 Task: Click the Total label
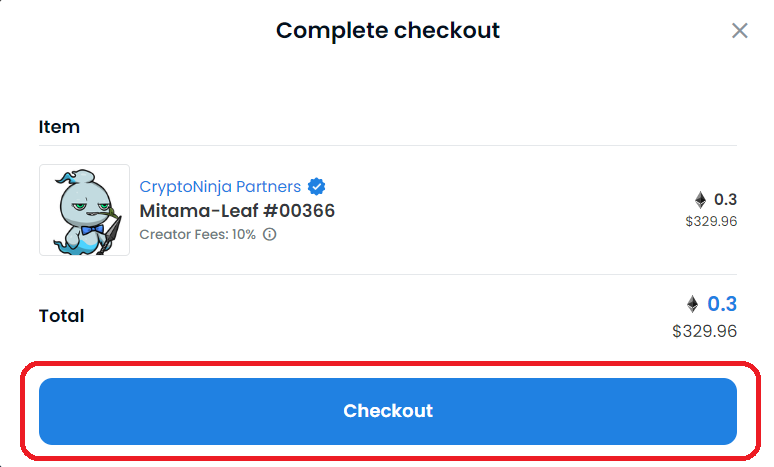click(x=62, y=316)
